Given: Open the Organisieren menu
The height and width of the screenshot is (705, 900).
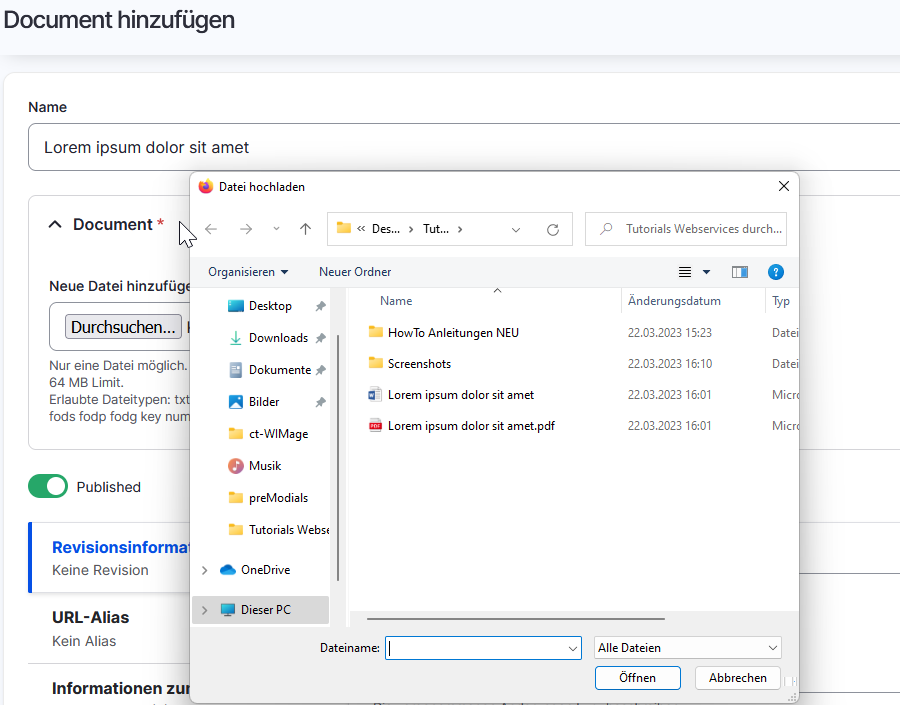Looking at the screenshot, I should pos(248,272).
